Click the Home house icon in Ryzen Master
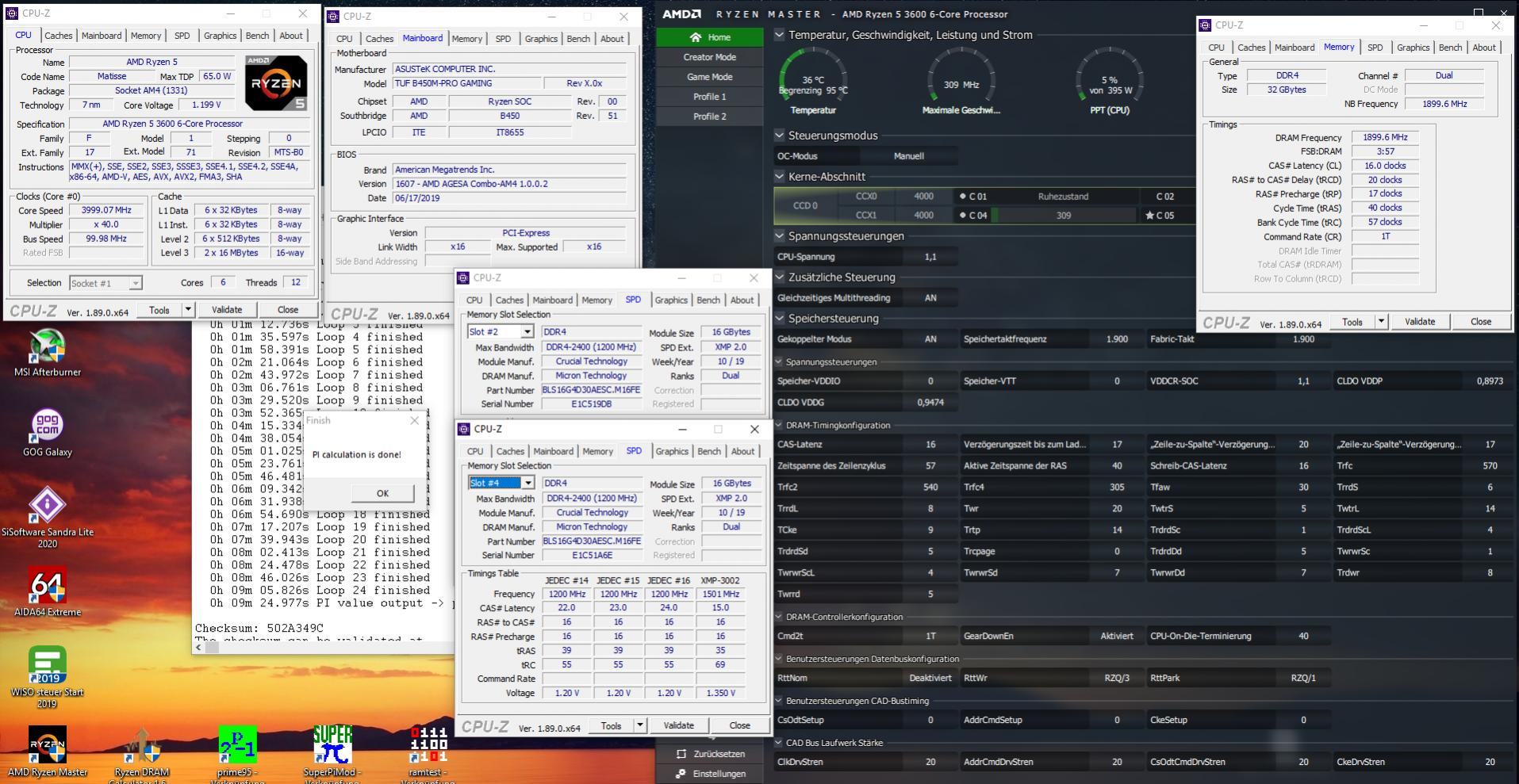This screenshot has width=1519, height=784. tap(696, 37)
